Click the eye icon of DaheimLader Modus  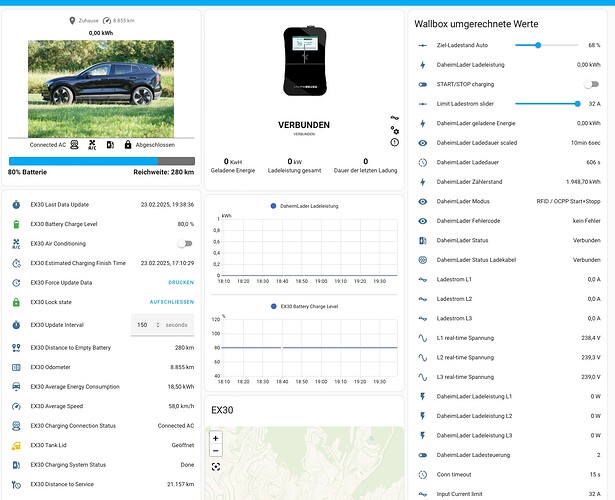[x=422, y=201]
